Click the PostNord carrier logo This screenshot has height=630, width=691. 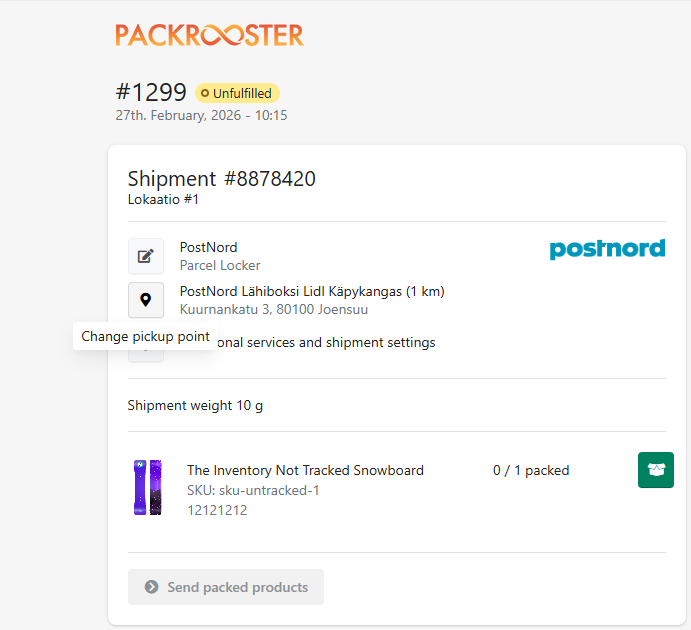[x=607, y=249]
